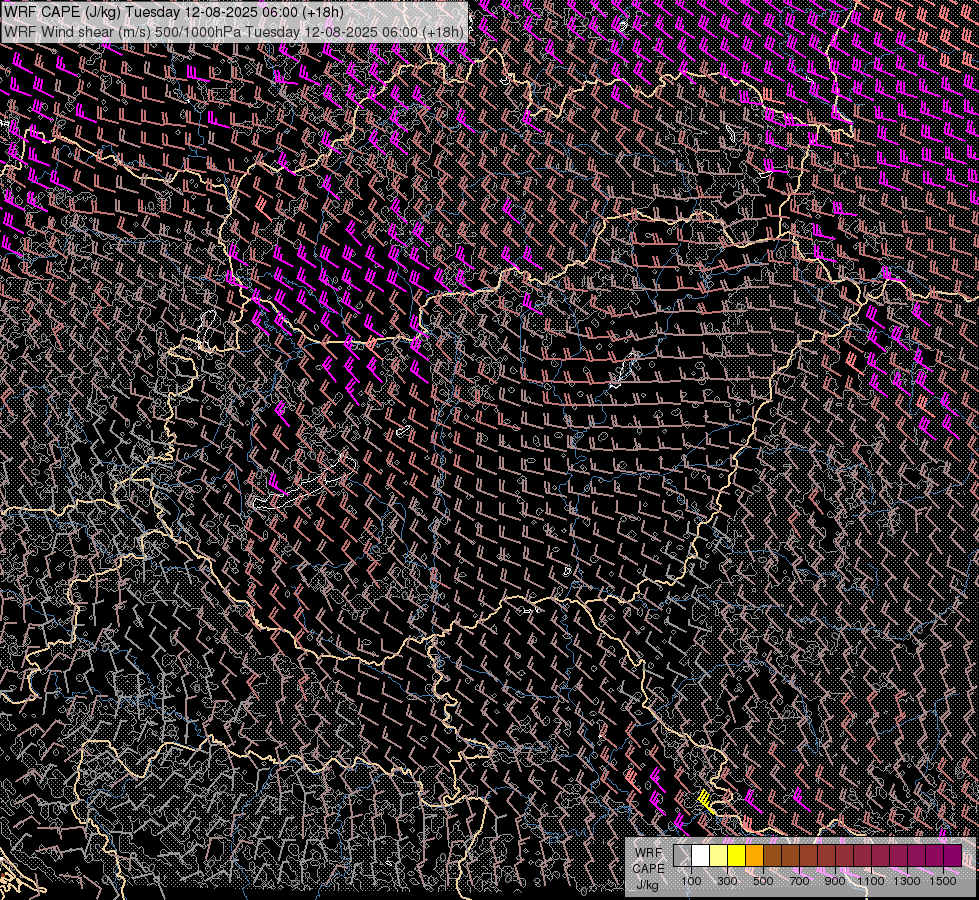Click the bright yellow CAPE legend swatch
The image size is (979, 900).
click(x=737, y=856)
